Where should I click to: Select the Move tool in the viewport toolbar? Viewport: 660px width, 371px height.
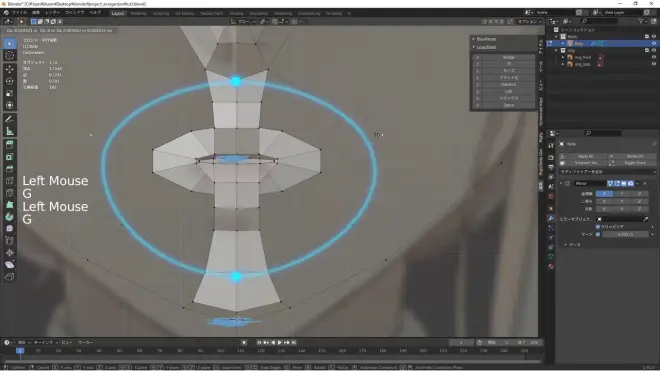10,69
